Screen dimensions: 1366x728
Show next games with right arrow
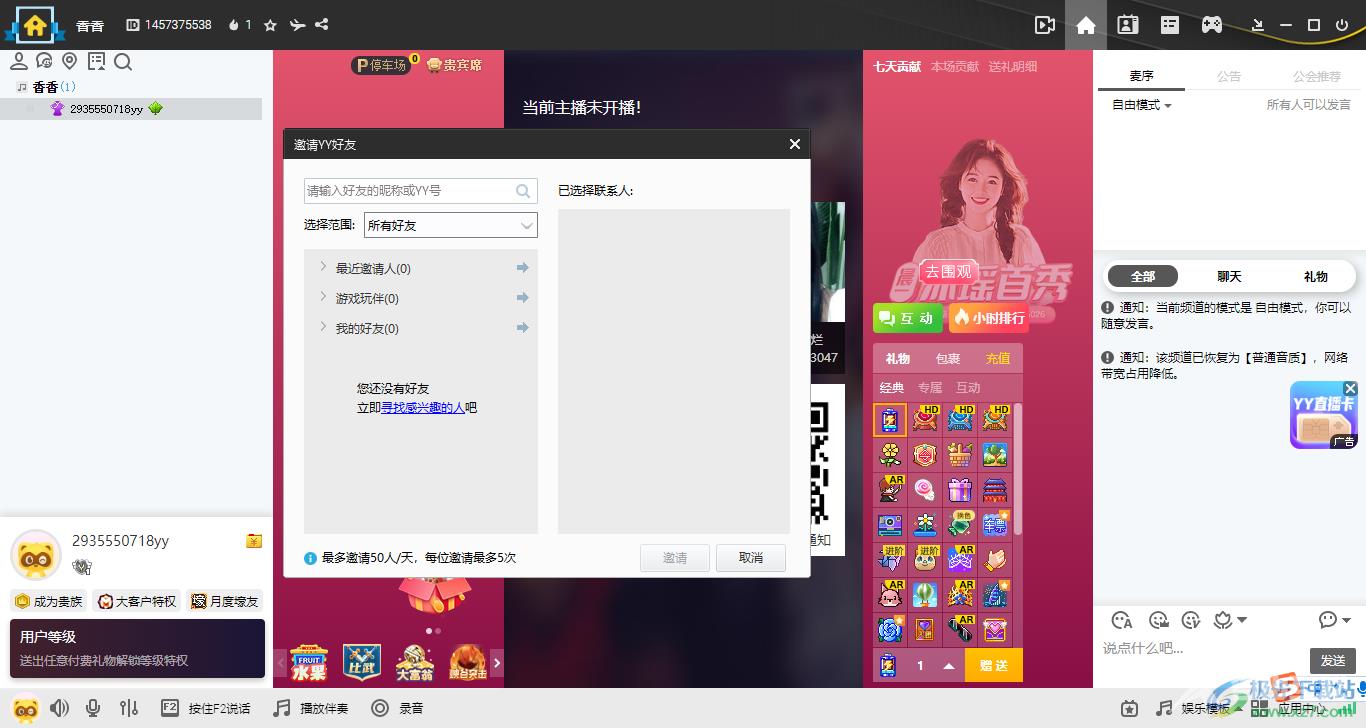pos(497,662)
